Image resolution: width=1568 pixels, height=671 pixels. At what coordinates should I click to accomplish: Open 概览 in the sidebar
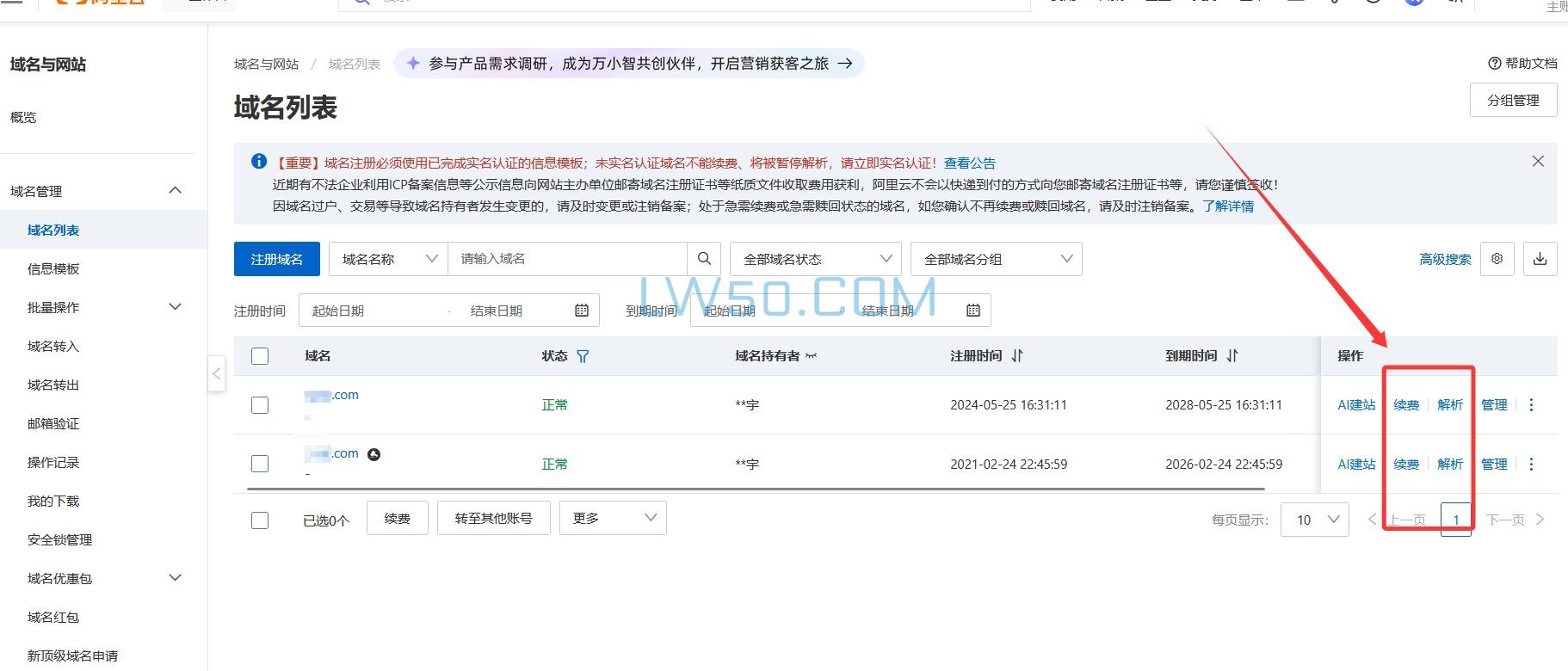[x=23, y=117]
